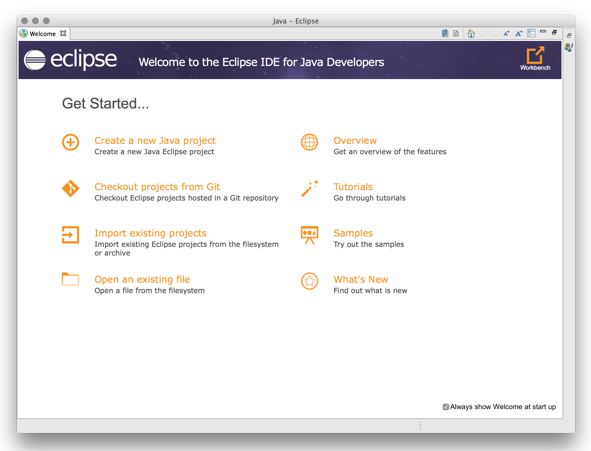
Task: Click 'Welcome to the Eclipse IDE for Java Developers'
Action: pyautogui.click(x=261, y=62)
